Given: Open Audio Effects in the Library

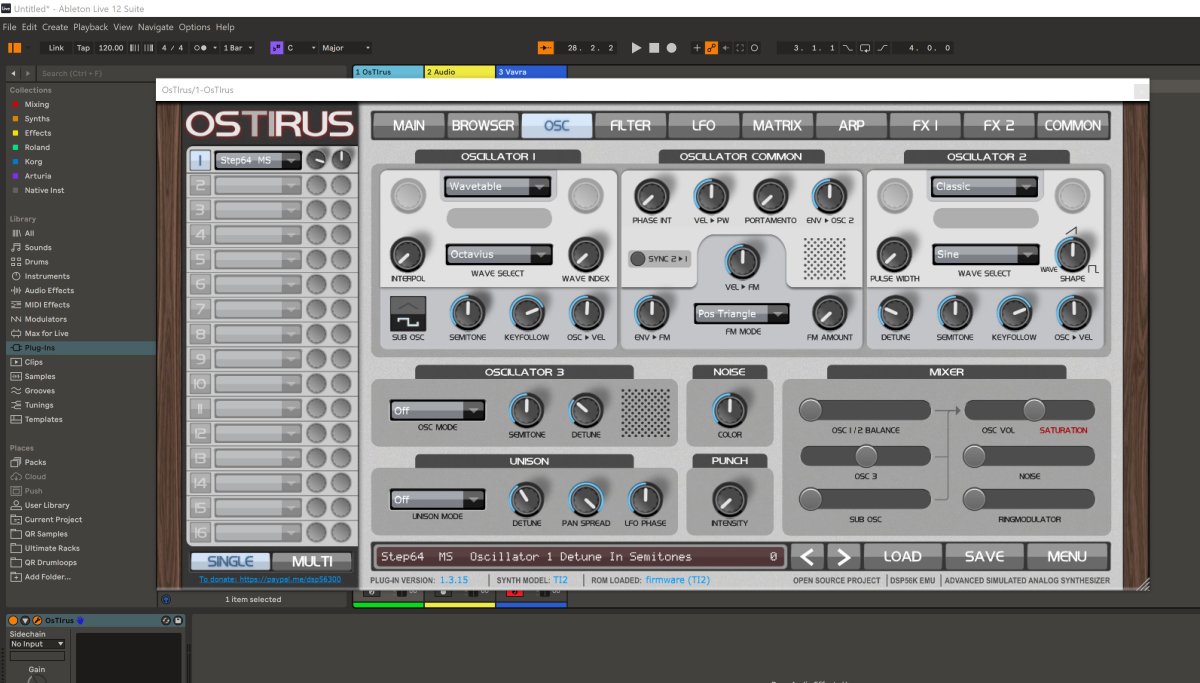Looking at the screenshot, I should point(49,290).
